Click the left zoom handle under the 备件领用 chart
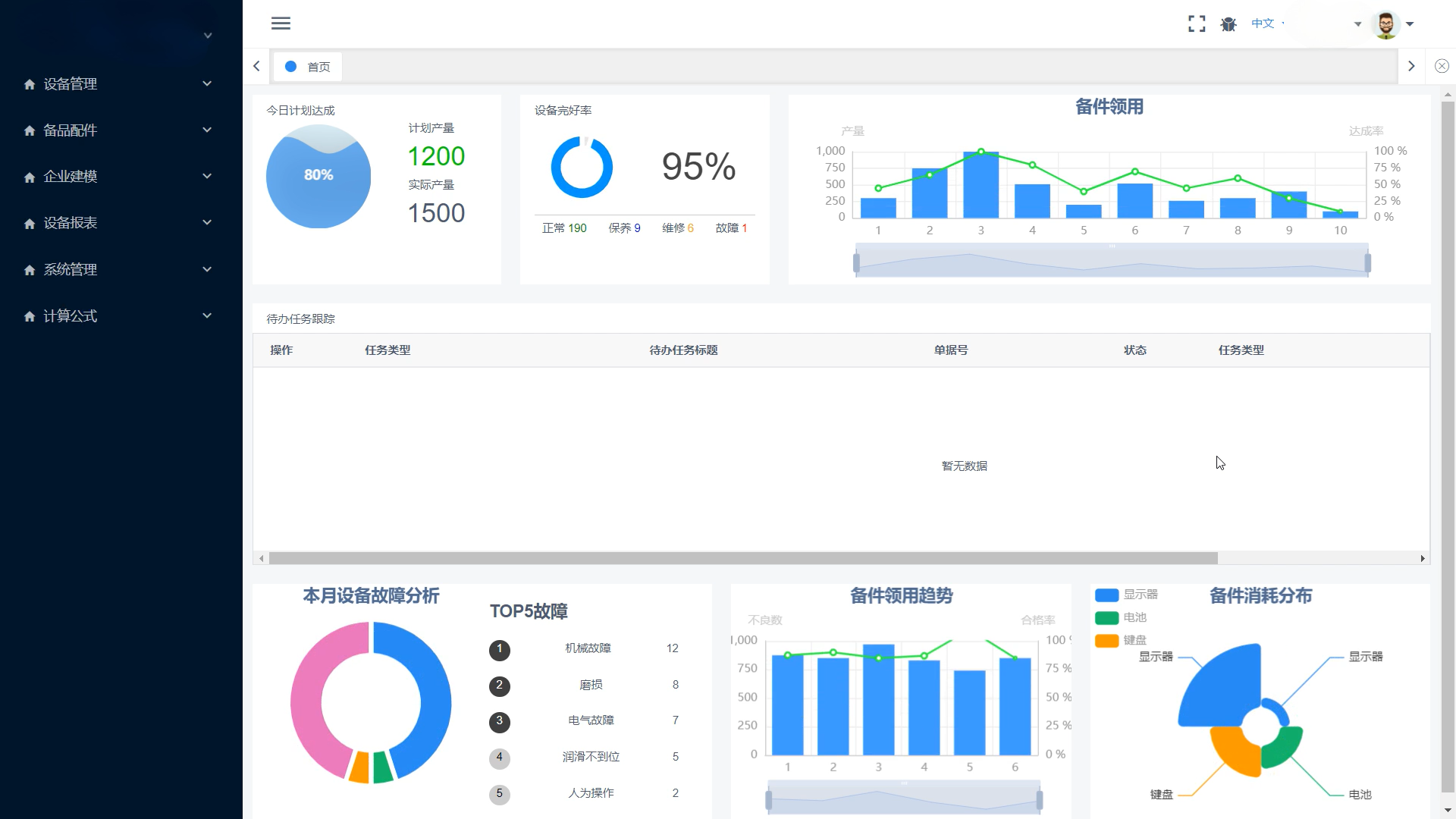This screenshot has width=1456, height=819. click(x=856, y=263)
